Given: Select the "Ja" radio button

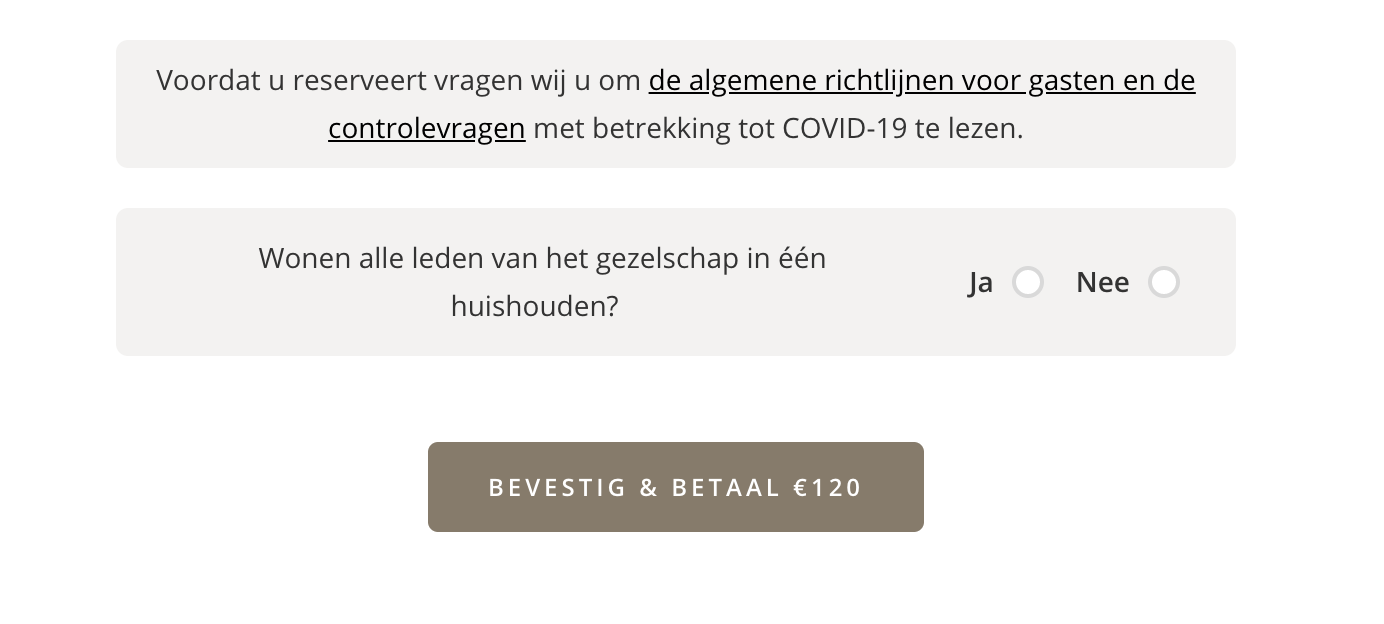Looking at the screenshot, I should [1028, 283].
